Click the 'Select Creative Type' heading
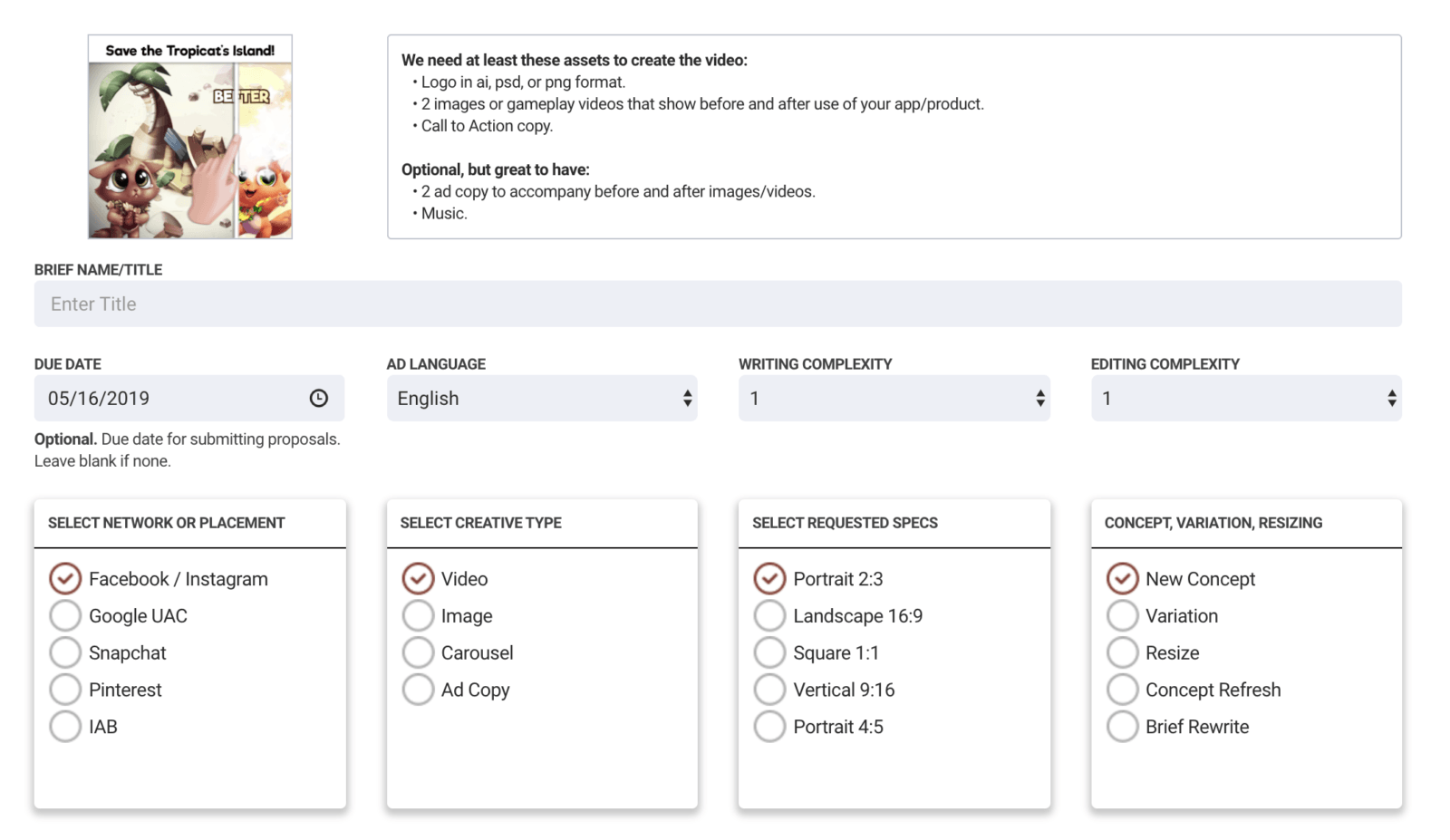The height and width of the screenshot is (840, 1450). (x=481, y=523)
